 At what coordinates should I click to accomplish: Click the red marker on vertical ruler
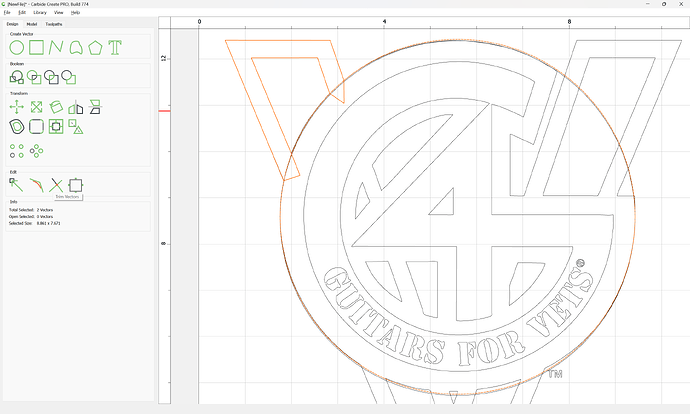click(x=164, y=111)
